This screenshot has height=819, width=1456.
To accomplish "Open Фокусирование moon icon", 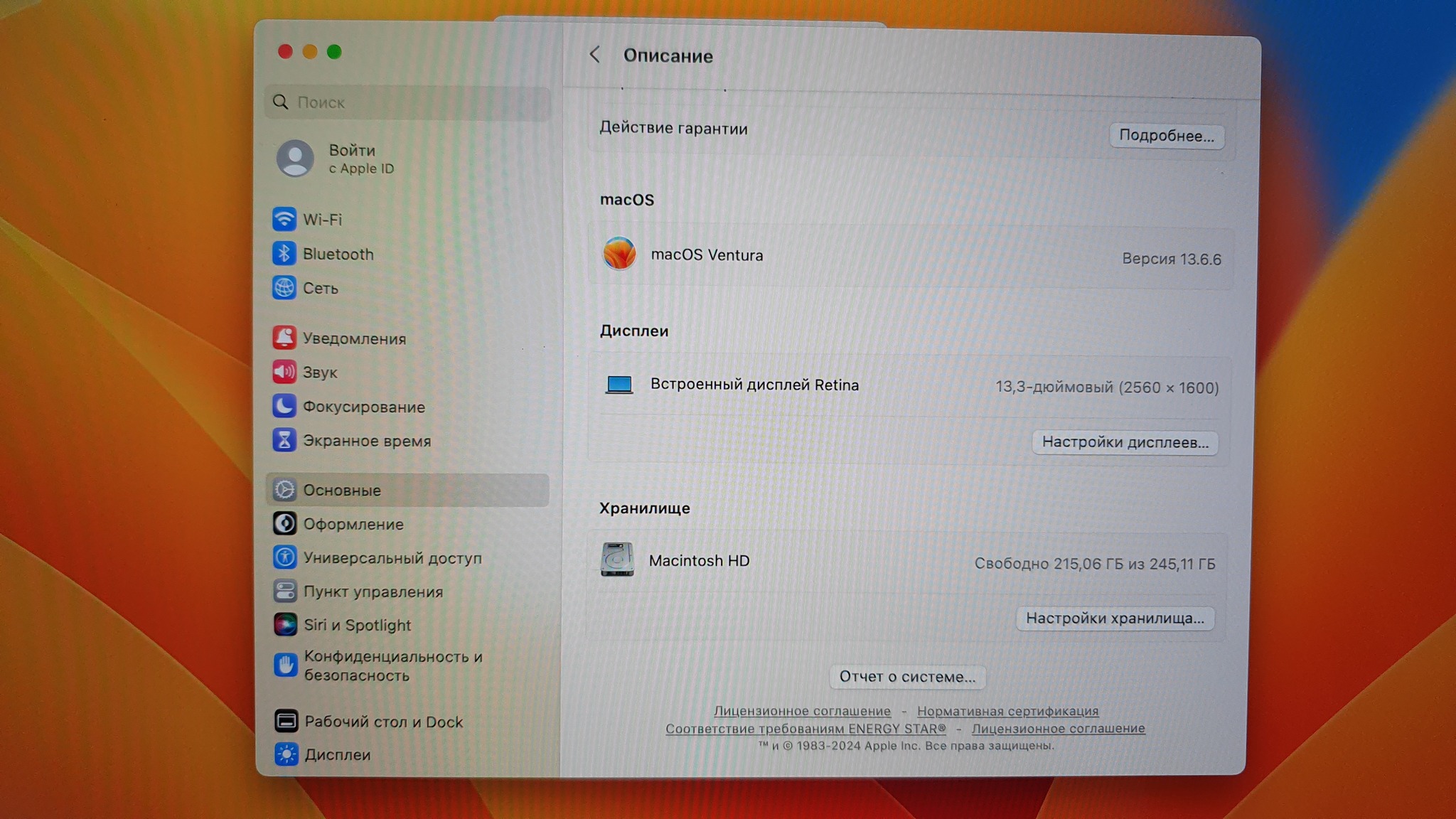I will point(284,406).
